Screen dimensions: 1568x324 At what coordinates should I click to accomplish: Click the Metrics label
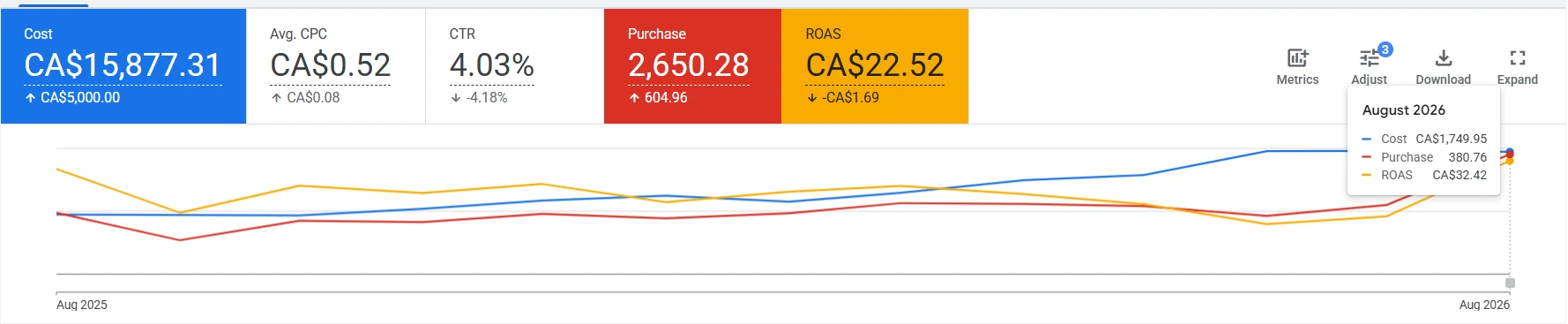1297,79
